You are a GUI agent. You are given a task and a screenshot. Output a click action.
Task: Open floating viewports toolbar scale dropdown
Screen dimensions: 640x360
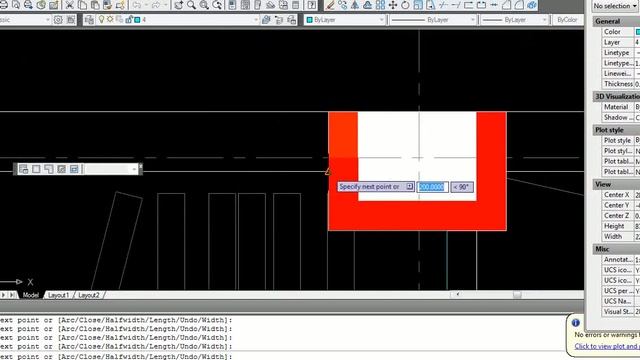(134, 169)
